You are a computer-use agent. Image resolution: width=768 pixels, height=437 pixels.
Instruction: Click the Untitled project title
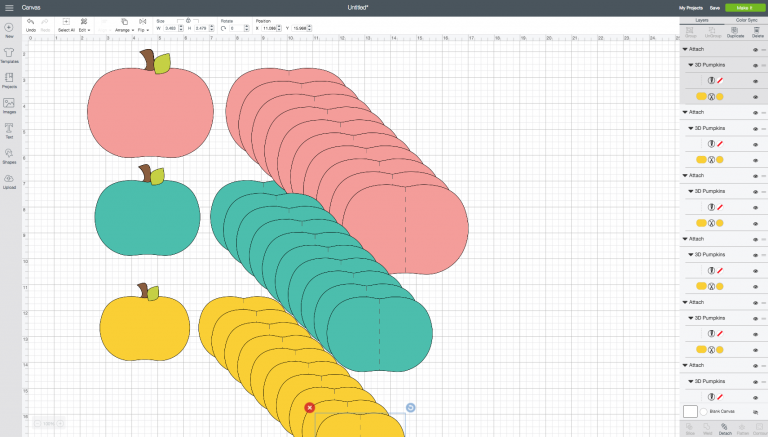click(358, 8)
